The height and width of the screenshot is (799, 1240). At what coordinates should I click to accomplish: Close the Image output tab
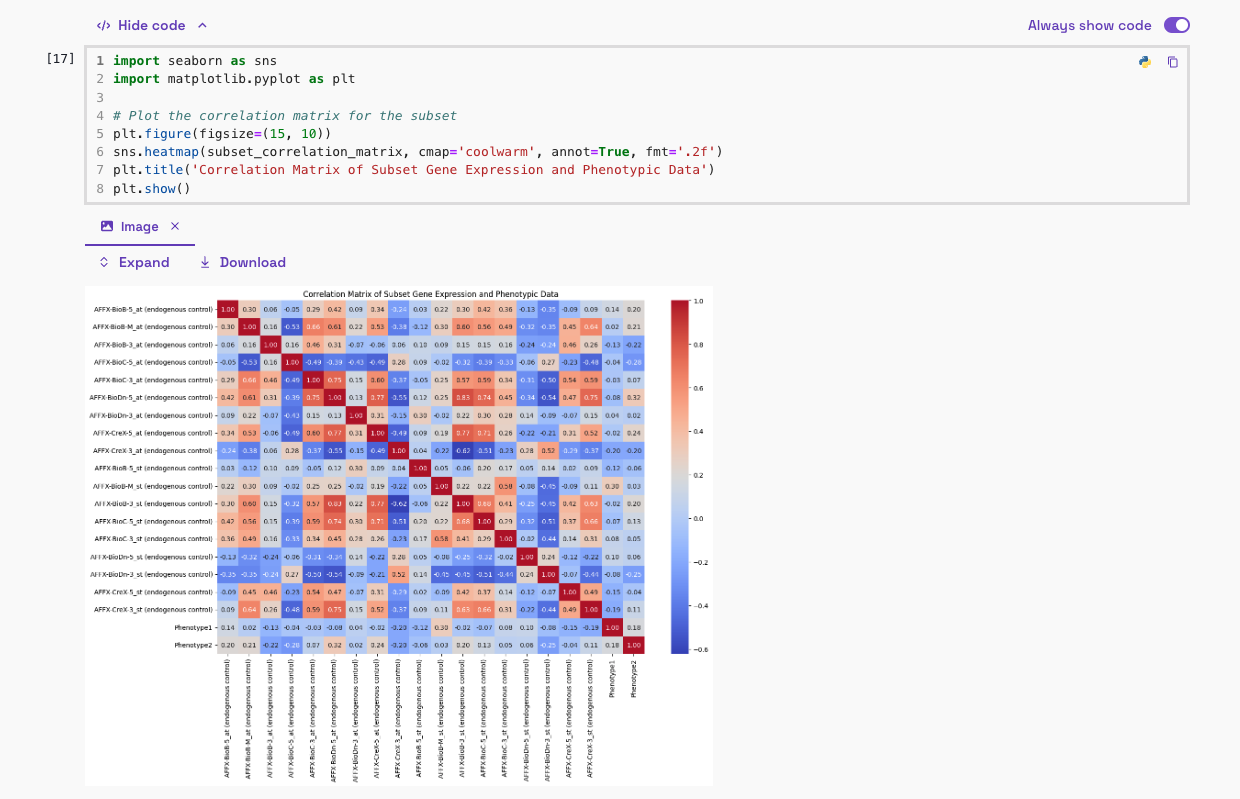[x=175, y=227]
